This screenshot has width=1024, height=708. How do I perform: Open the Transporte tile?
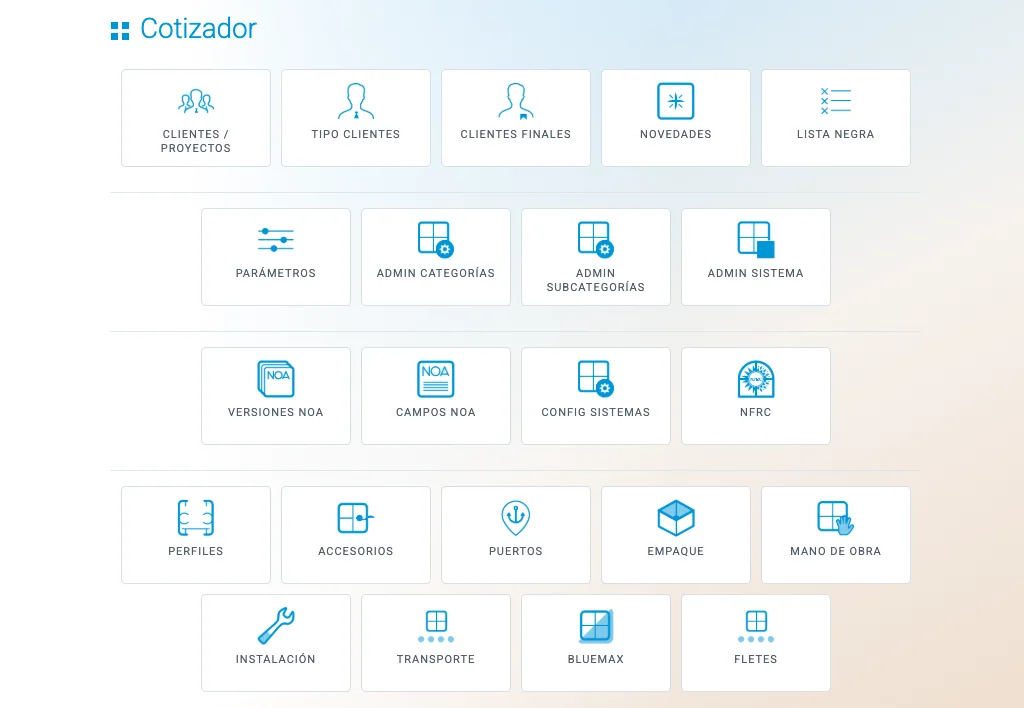(436, 643)
